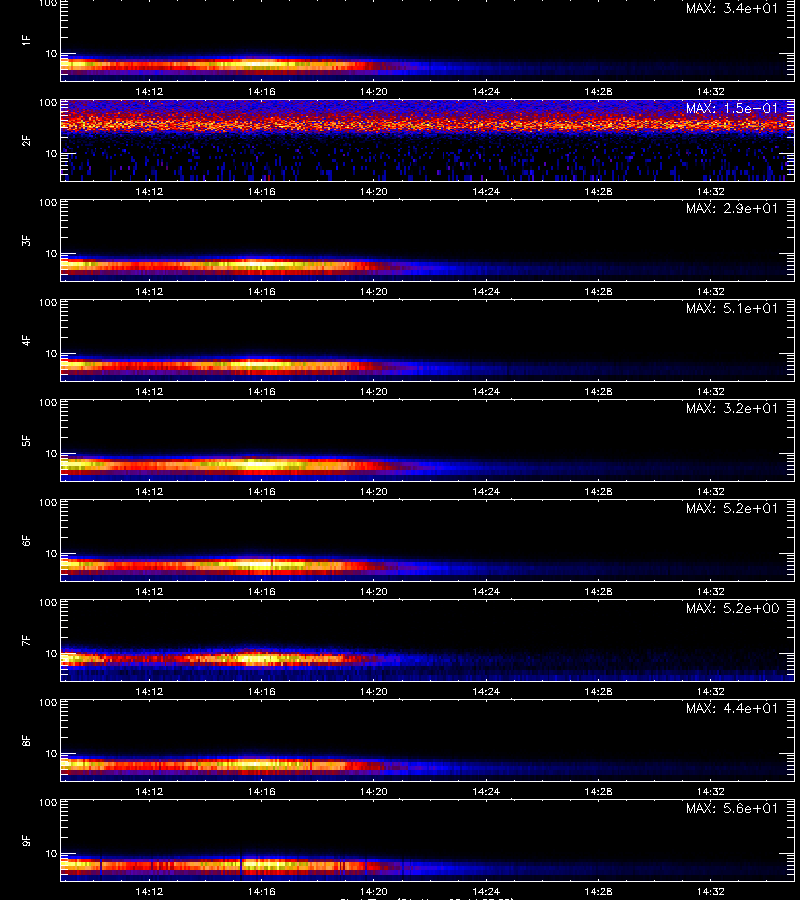Screen dimensions: 800x900
Task: Select the 3F panel axis label
Action: (x=26, y=240)
